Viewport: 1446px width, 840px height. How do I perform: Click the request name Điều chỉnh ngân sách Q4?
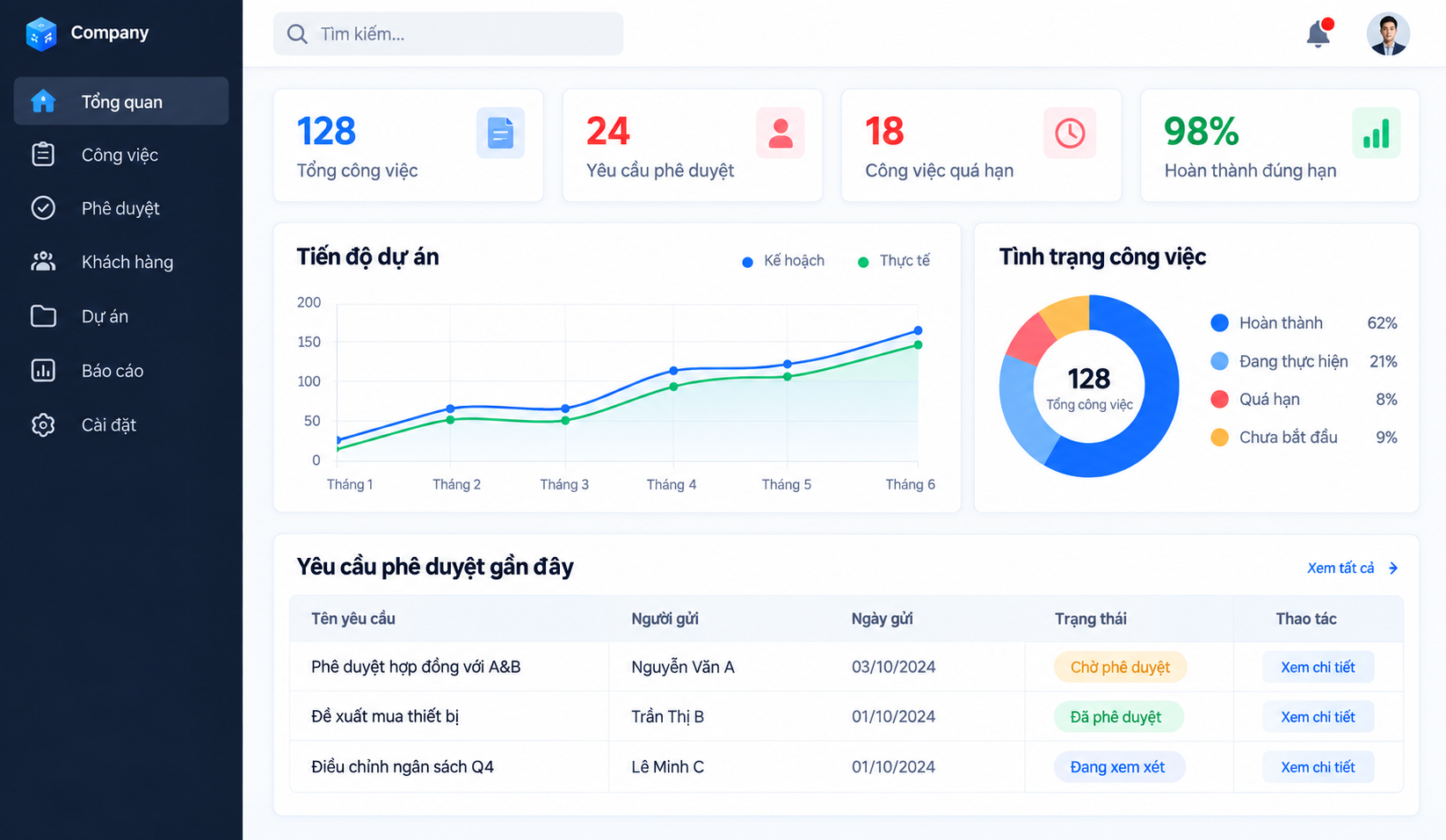(403, 767)
